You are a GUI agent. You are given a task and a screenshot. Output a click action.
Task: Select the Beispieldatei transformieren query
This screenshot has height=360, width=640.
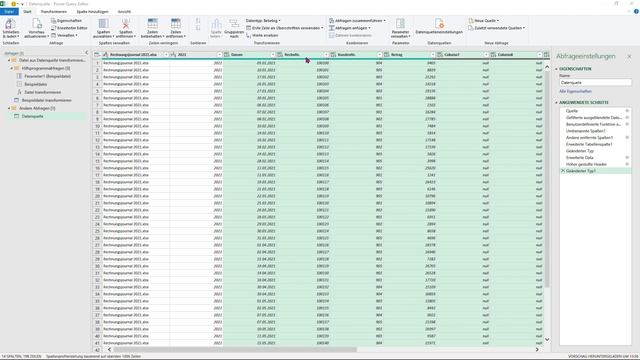(x=47, y=100)
